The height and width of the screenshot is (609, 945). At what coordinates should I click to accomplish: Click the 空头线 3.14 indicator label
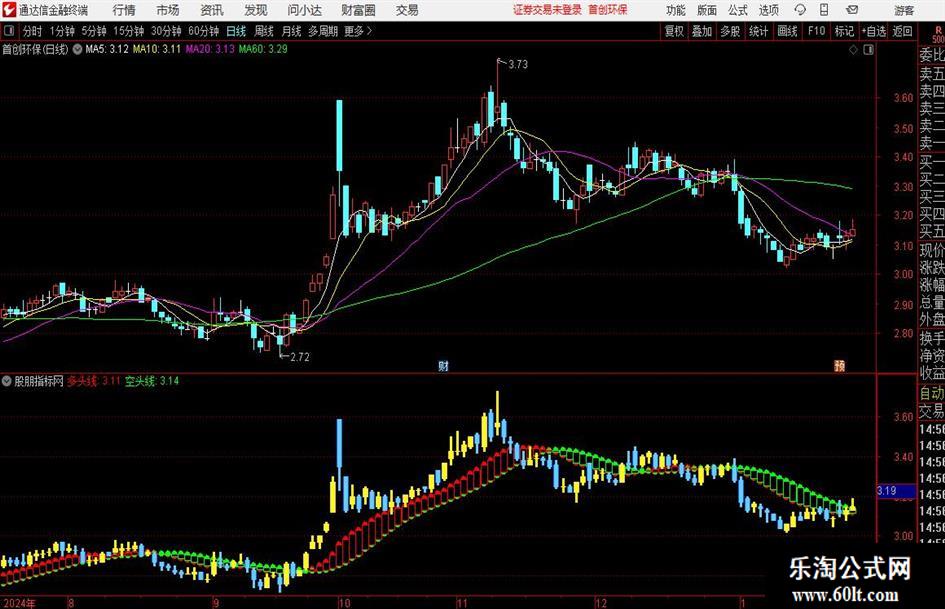(152, 381)
